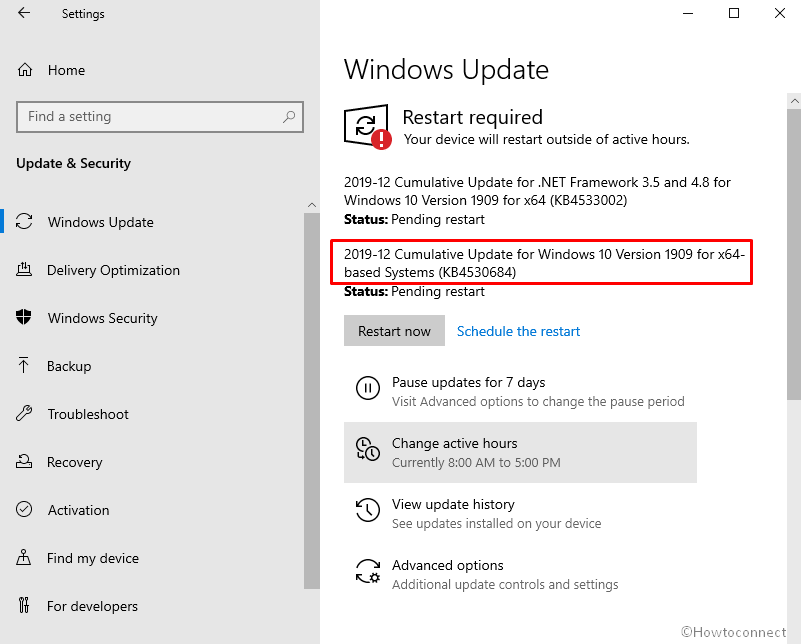
Task: Click the clock icon for active hours
Action: pos(368,449)
